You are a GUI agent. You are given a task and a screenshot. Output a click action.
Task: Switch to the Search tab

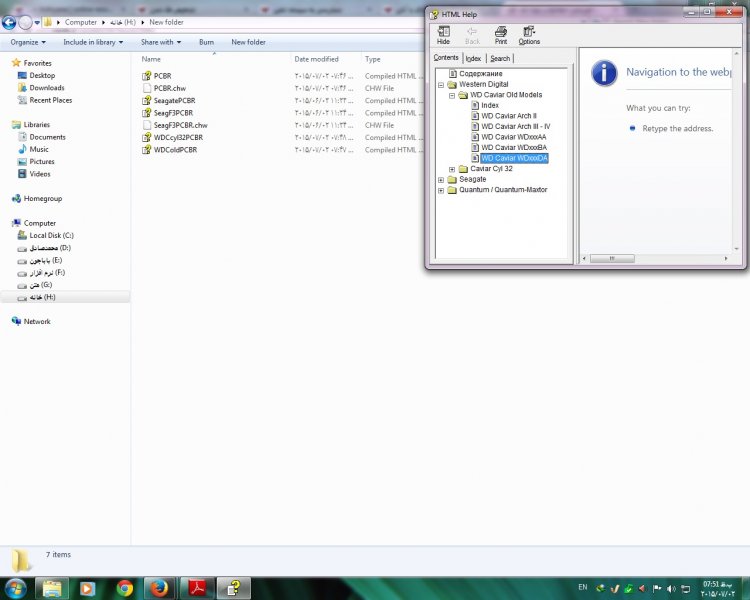tap(500, 58)
